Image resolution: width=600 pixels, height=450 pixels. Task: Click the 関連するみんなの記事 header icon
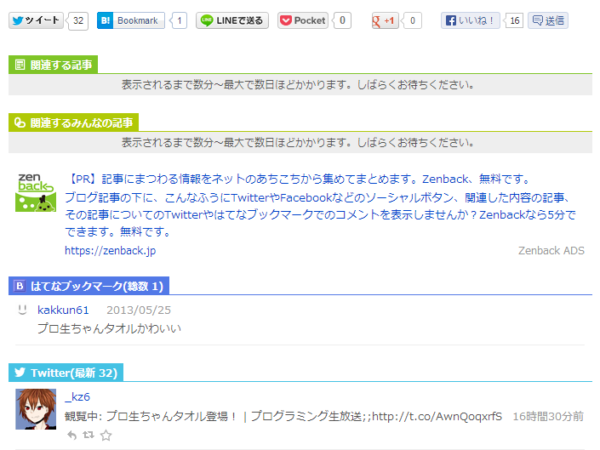click(20, 122)
